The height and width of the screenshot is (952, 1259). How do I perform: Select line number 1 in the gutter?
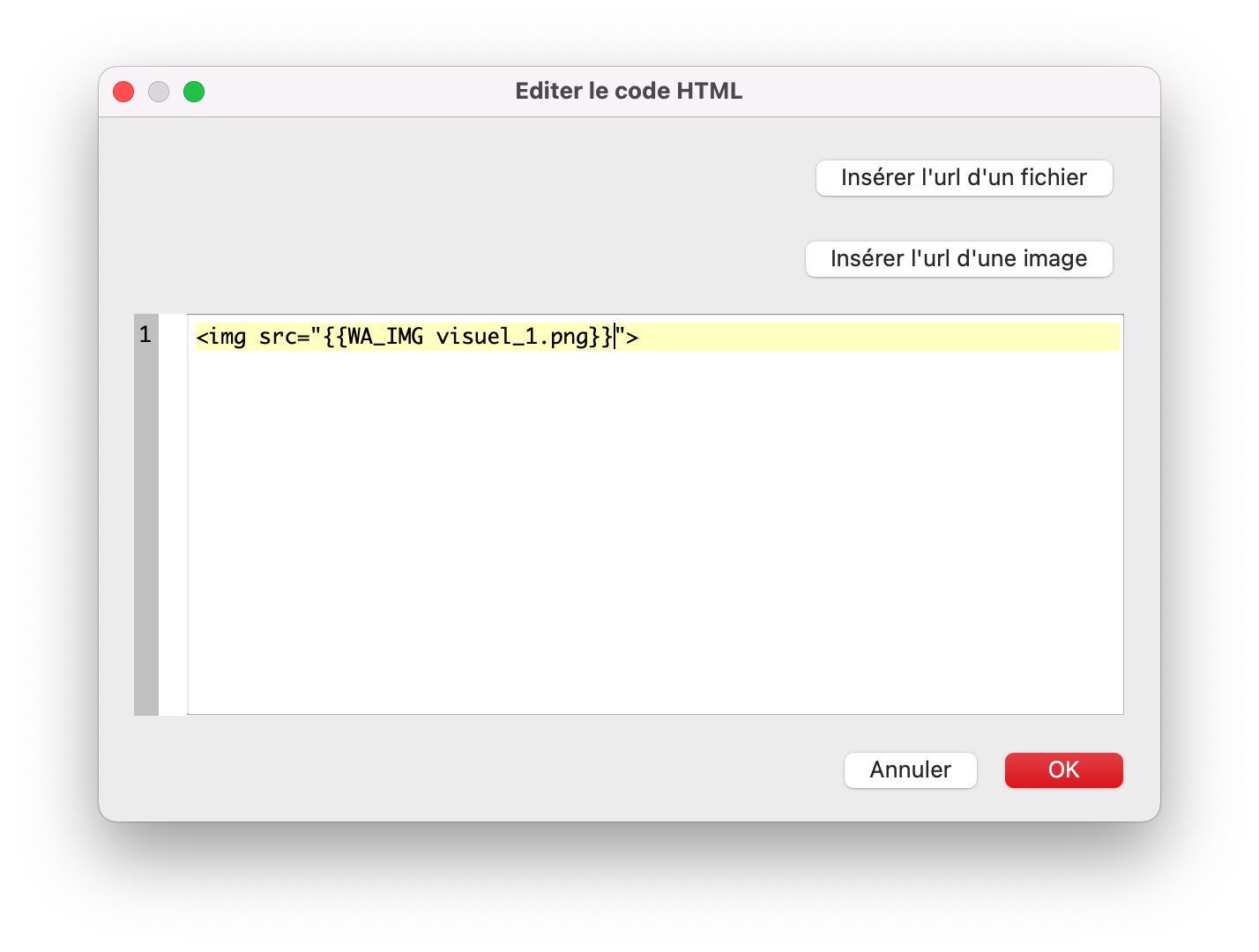click(x=145, y=335)
